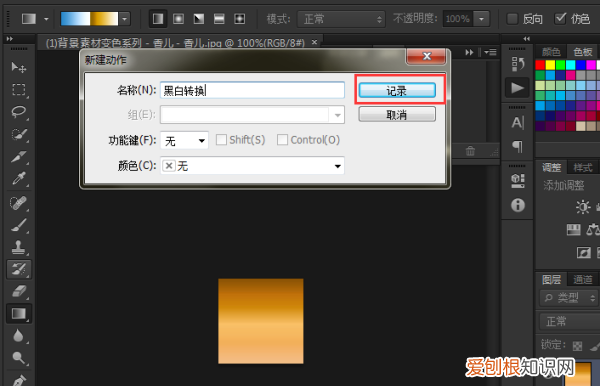Enable the Control(O) checkbox

click(282, 140)
